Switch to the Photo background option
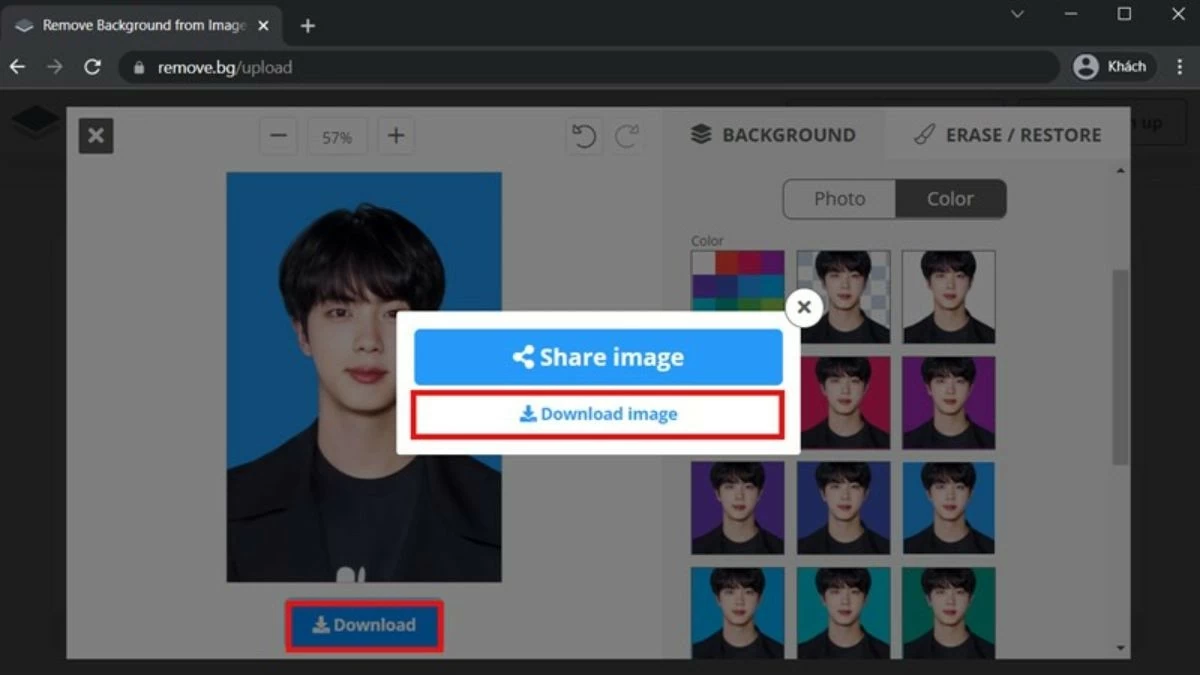 [x=839, y=198]
